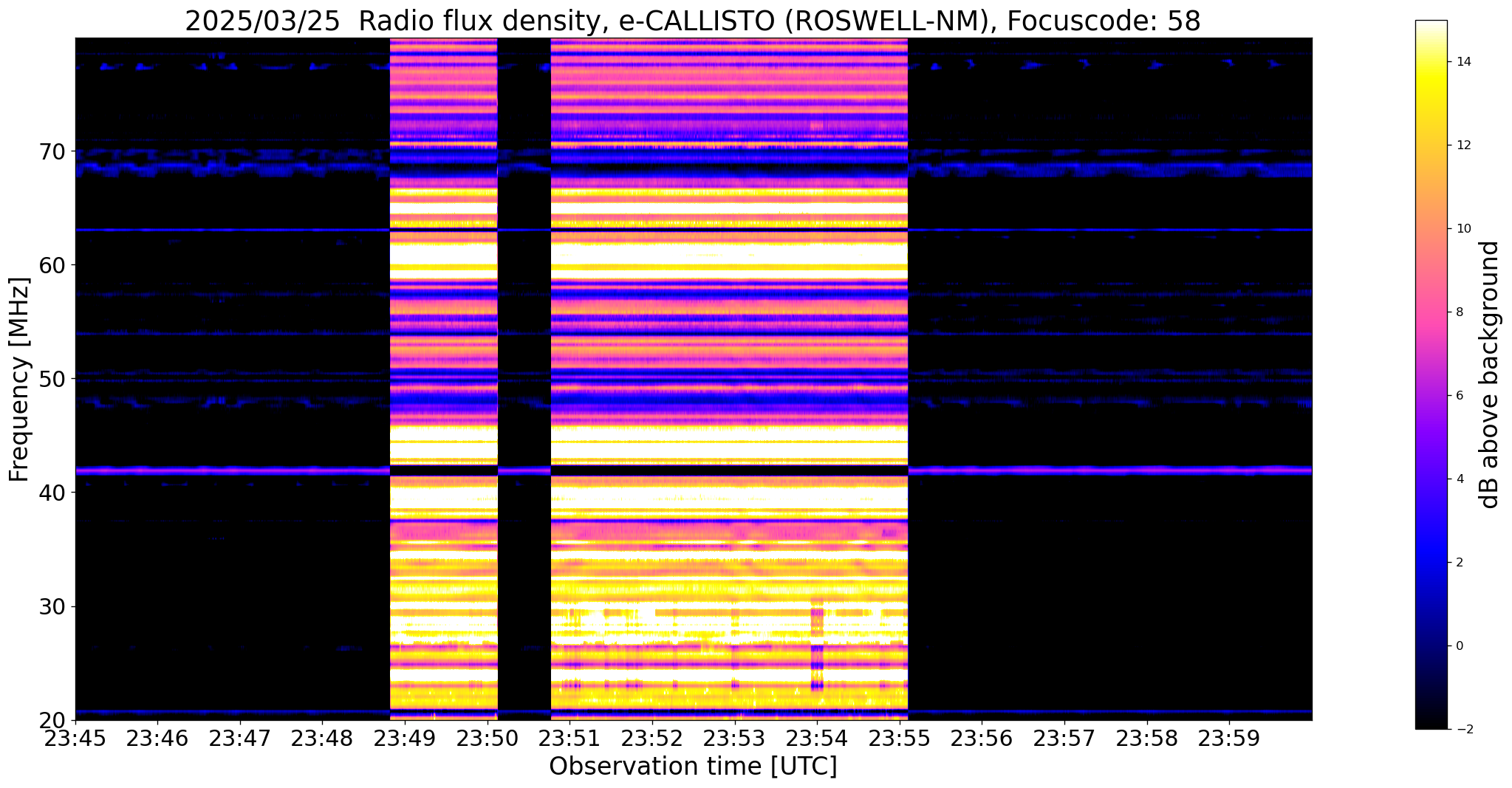1512x788 pixels.
Task: Click the yellow region of the colorbar near 13
Action: (x=1431, y=103)
